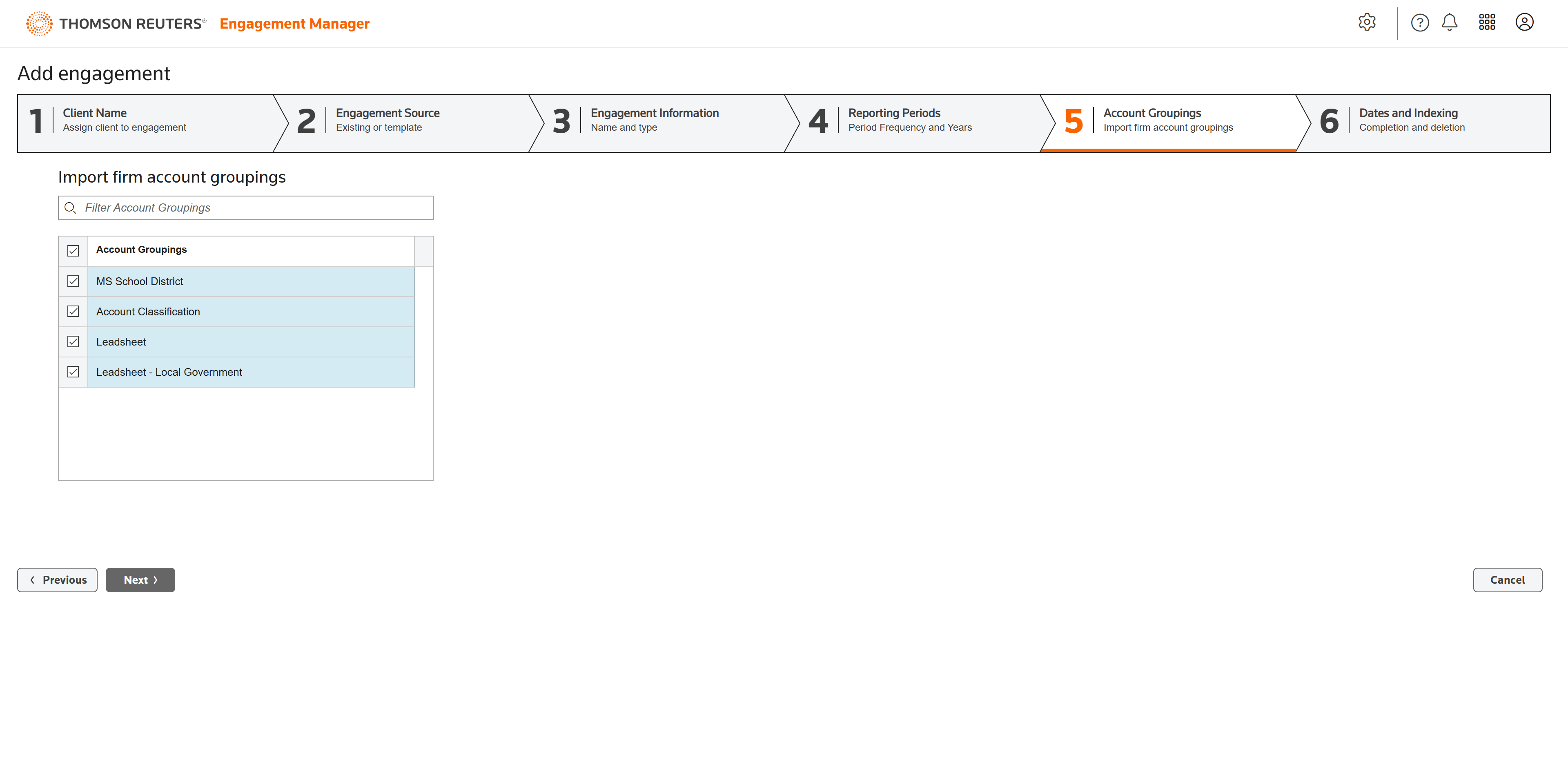
Task: Open the notifications bell
Action: pyautogui.click(x=1449, y=22)
